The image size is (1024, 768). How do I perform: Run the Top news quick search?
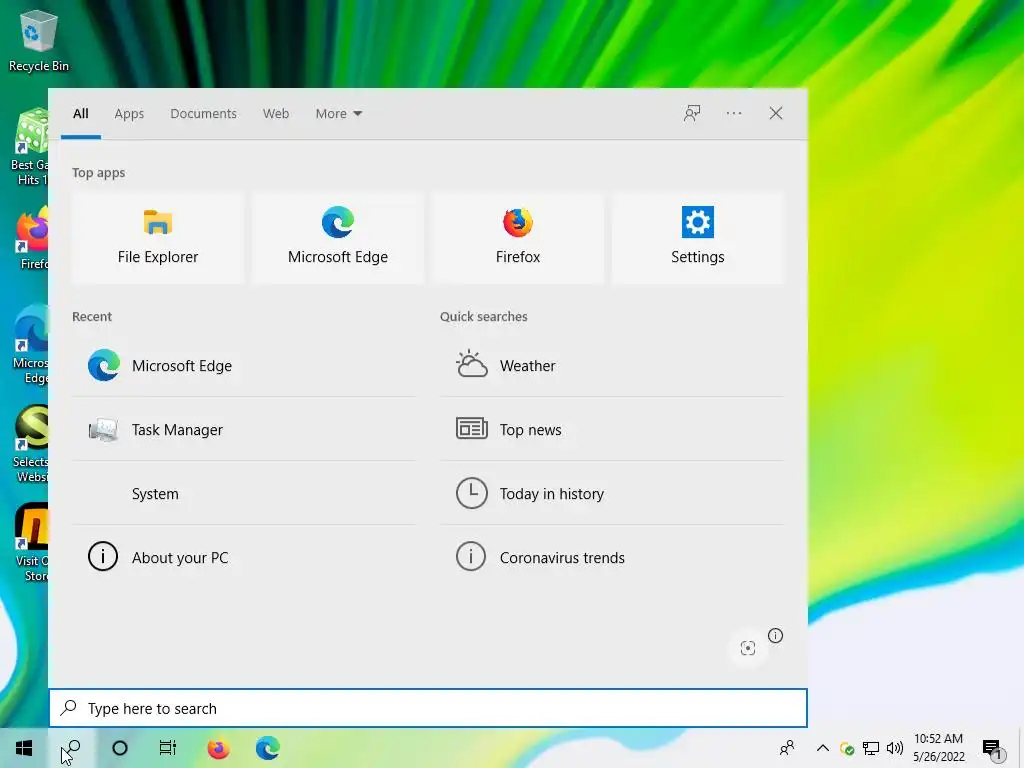pyautogui.click(x=612, y=430)
